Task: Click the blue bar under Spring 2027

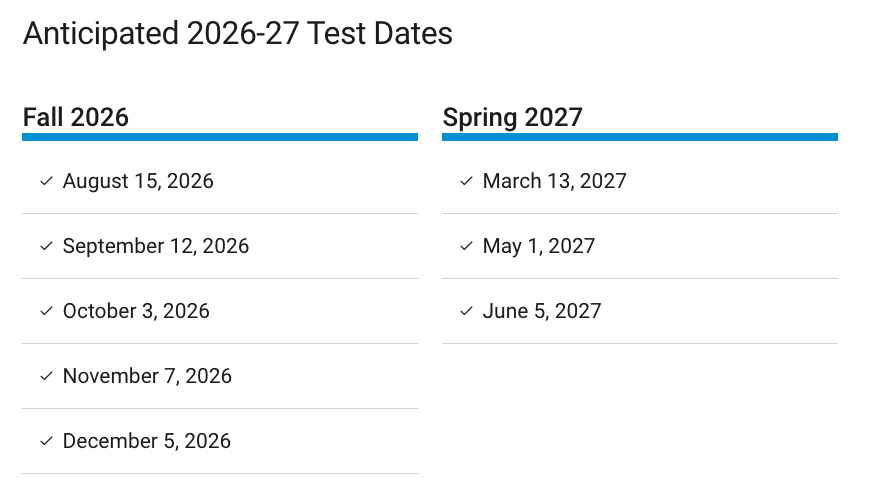Action: point(640,137)
